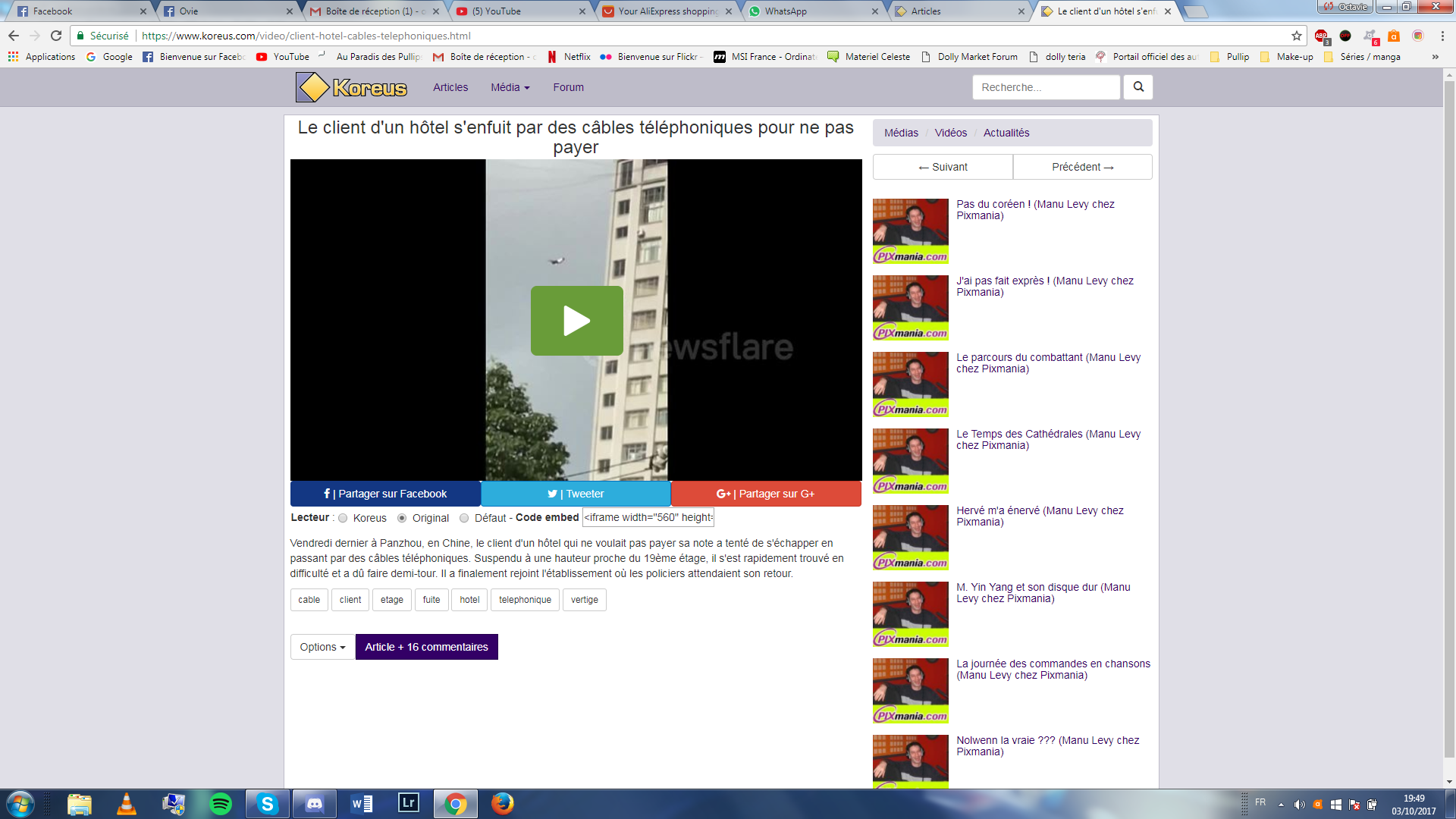
Task: Click the Recherche search field
Action: click(x=1045, y=87)
